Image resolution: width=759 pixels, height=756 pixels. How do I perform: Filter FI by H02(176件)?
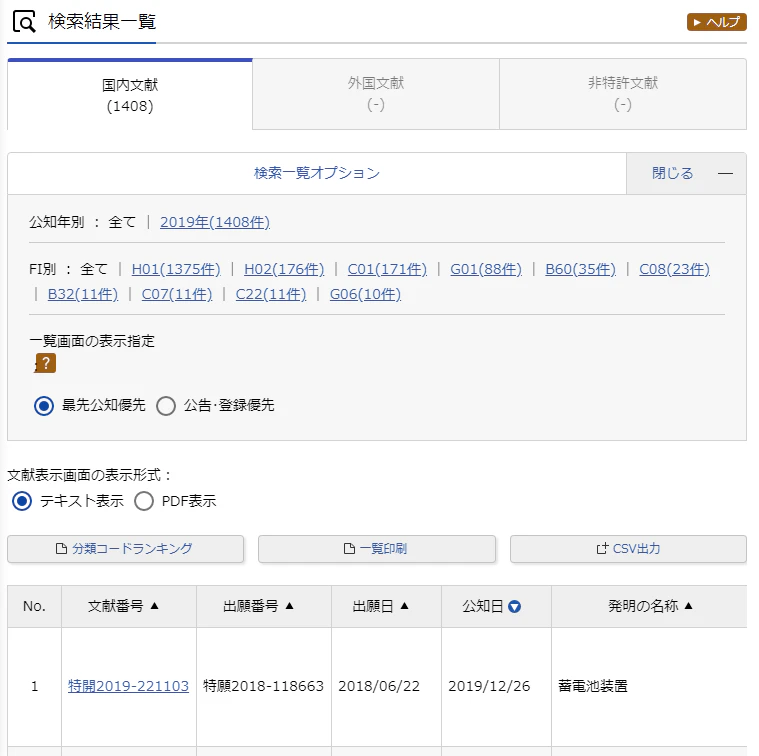(x=284, y=269)
